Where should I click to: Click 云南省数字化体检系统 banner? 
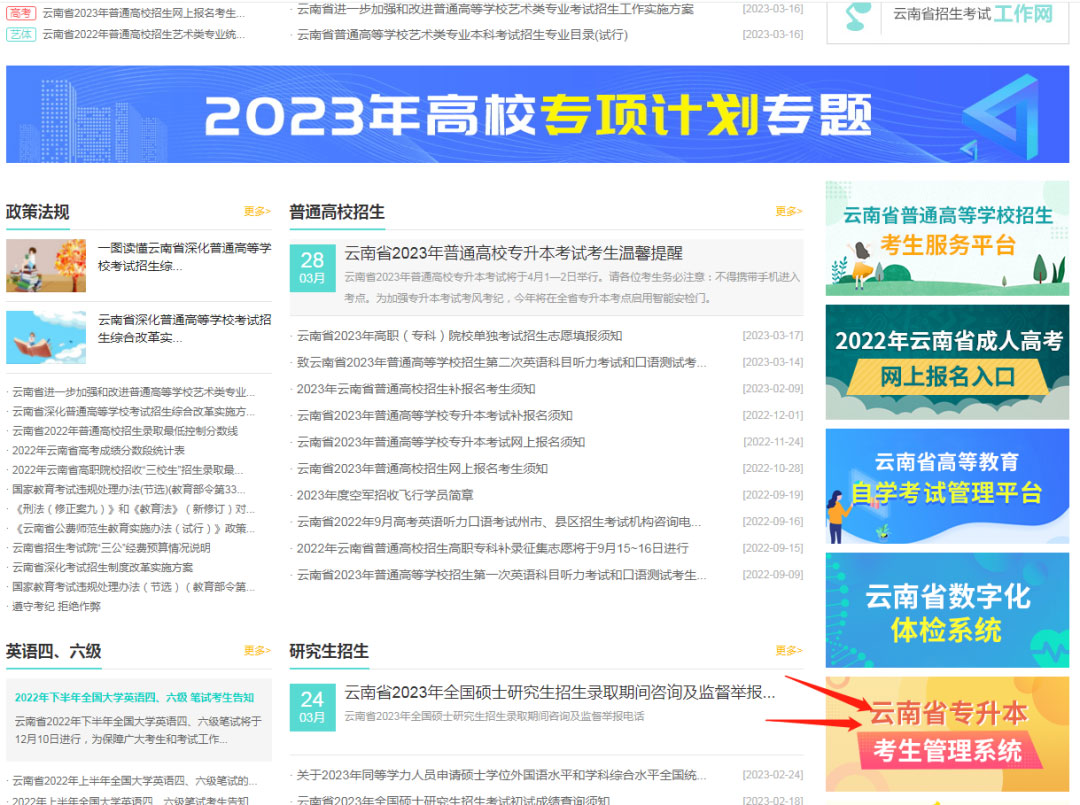(x=946, y=610)
